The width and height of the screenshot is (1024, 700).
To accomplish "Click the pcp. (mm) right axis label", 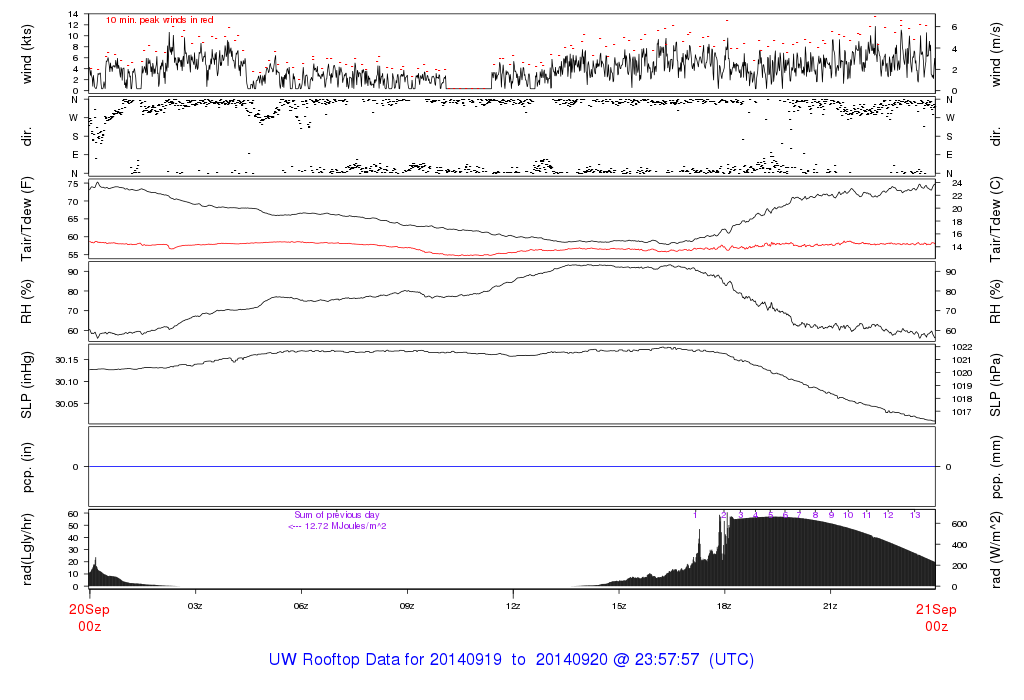I will click(997, 467).
